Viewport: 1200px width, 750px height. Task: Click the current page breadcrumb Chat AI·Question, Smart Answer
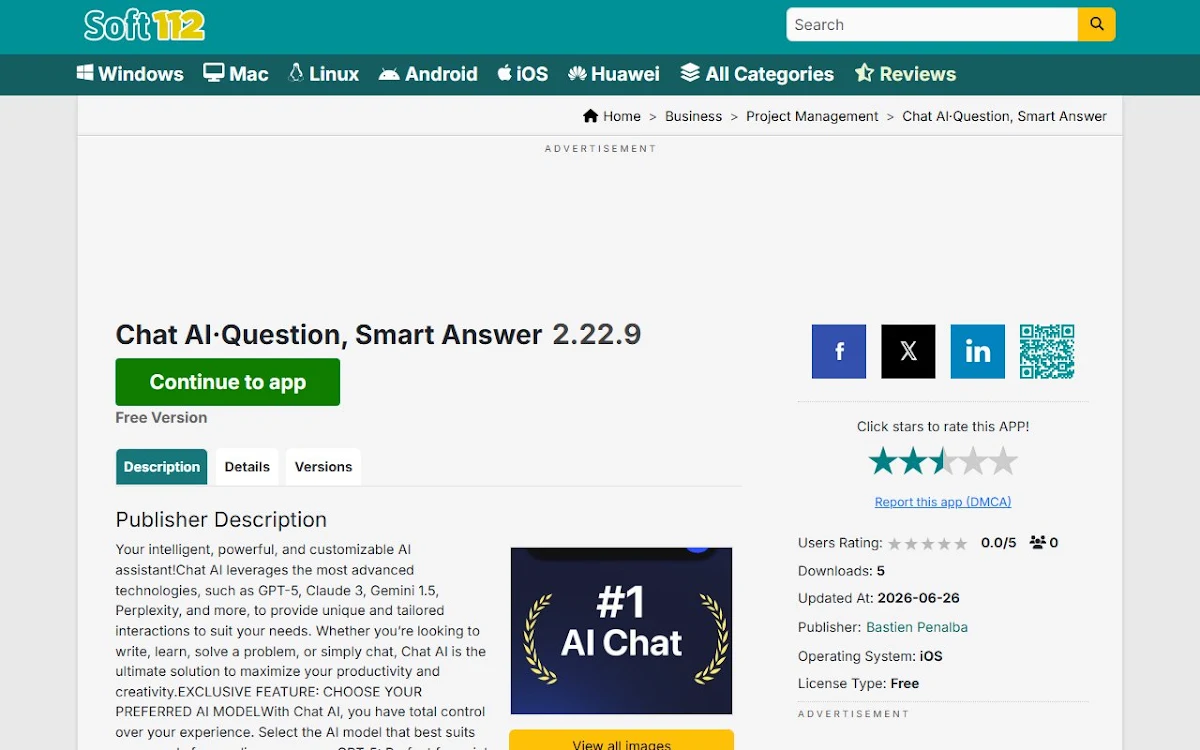pos(1004,116)
